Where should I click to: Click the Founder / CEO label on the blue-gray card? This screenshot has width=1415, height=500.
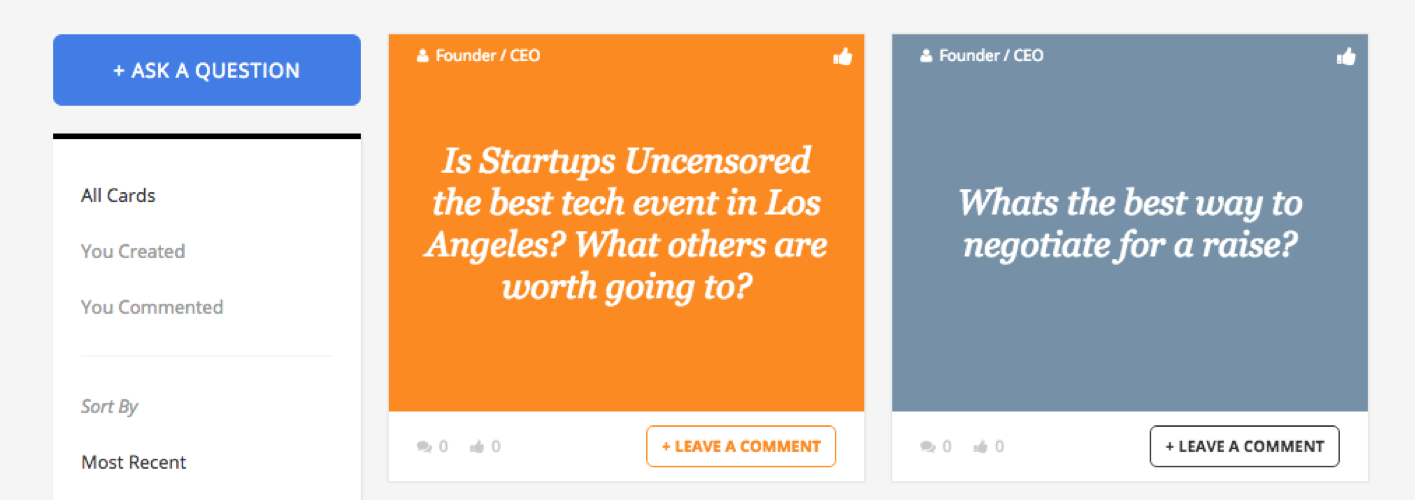(991, 56)
